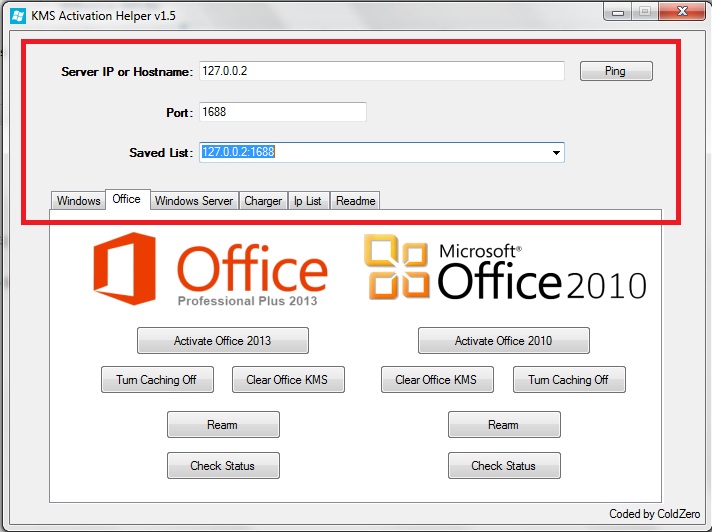Click the 'Server IP or Hostname:' label
Screen dimensions: 712x532
(x=127, y=72)
